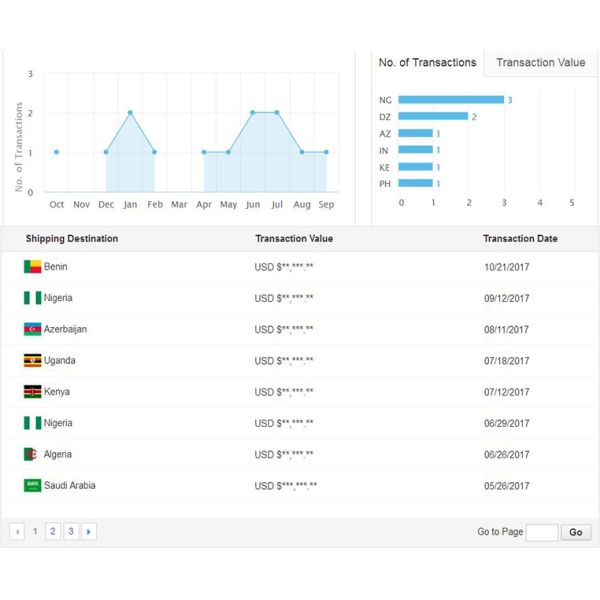The image size is (600, 600).
Task: Click the January peak data point
Action: click(130, 112)
